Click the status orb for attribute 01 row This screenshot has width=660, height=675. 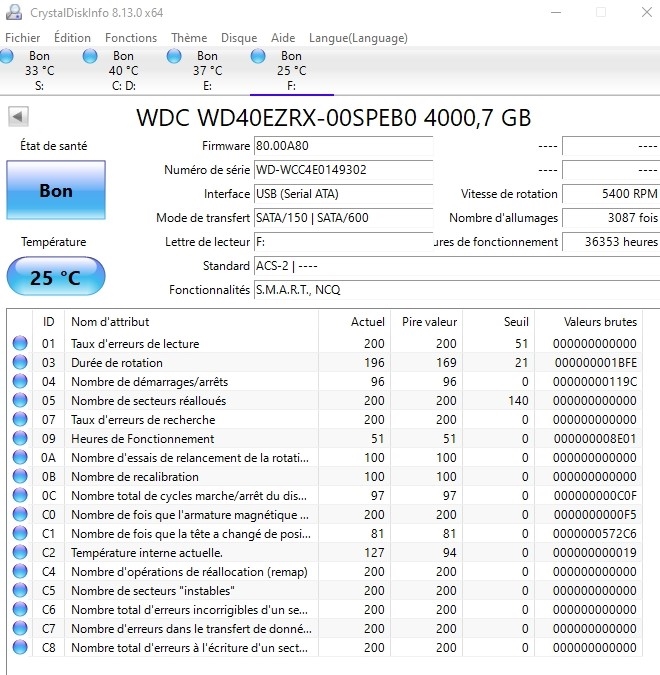pyautogui.click(x=20, y=343)
